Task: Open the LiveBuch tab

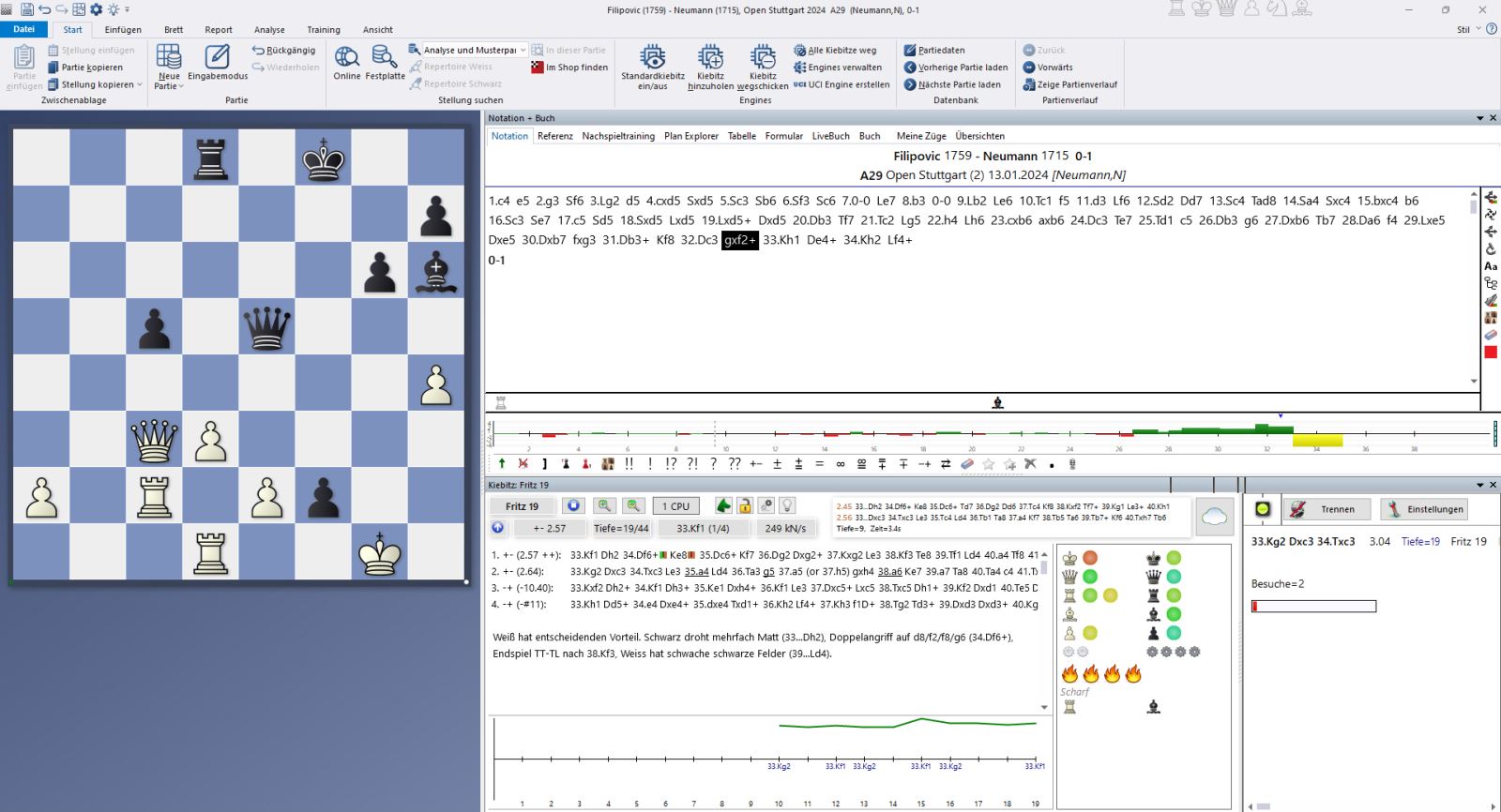Action: click(830, 136)
